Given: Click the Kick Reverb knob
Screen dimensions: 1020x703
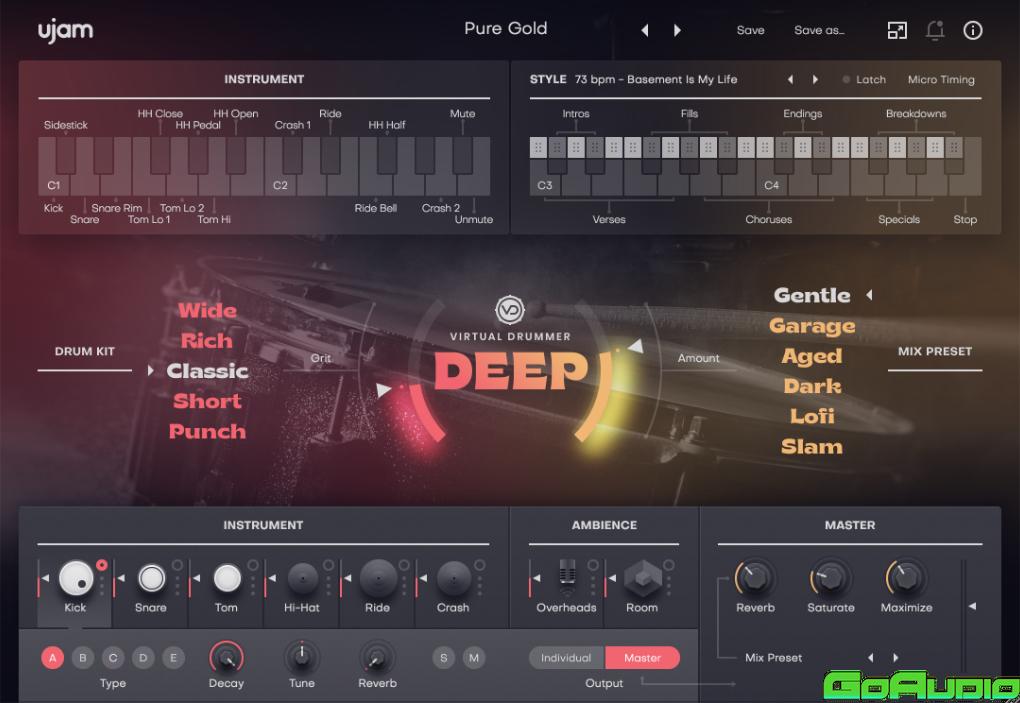Looking at the screenshot, I should coord(377,656).
